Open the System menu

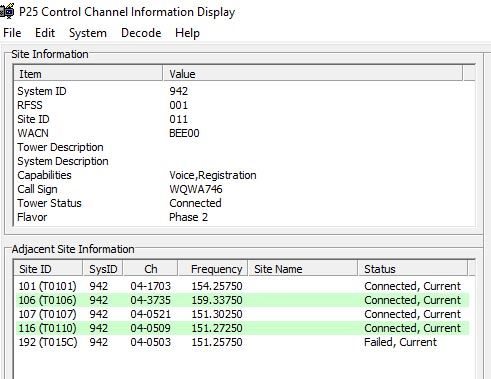tap(88, 33)
